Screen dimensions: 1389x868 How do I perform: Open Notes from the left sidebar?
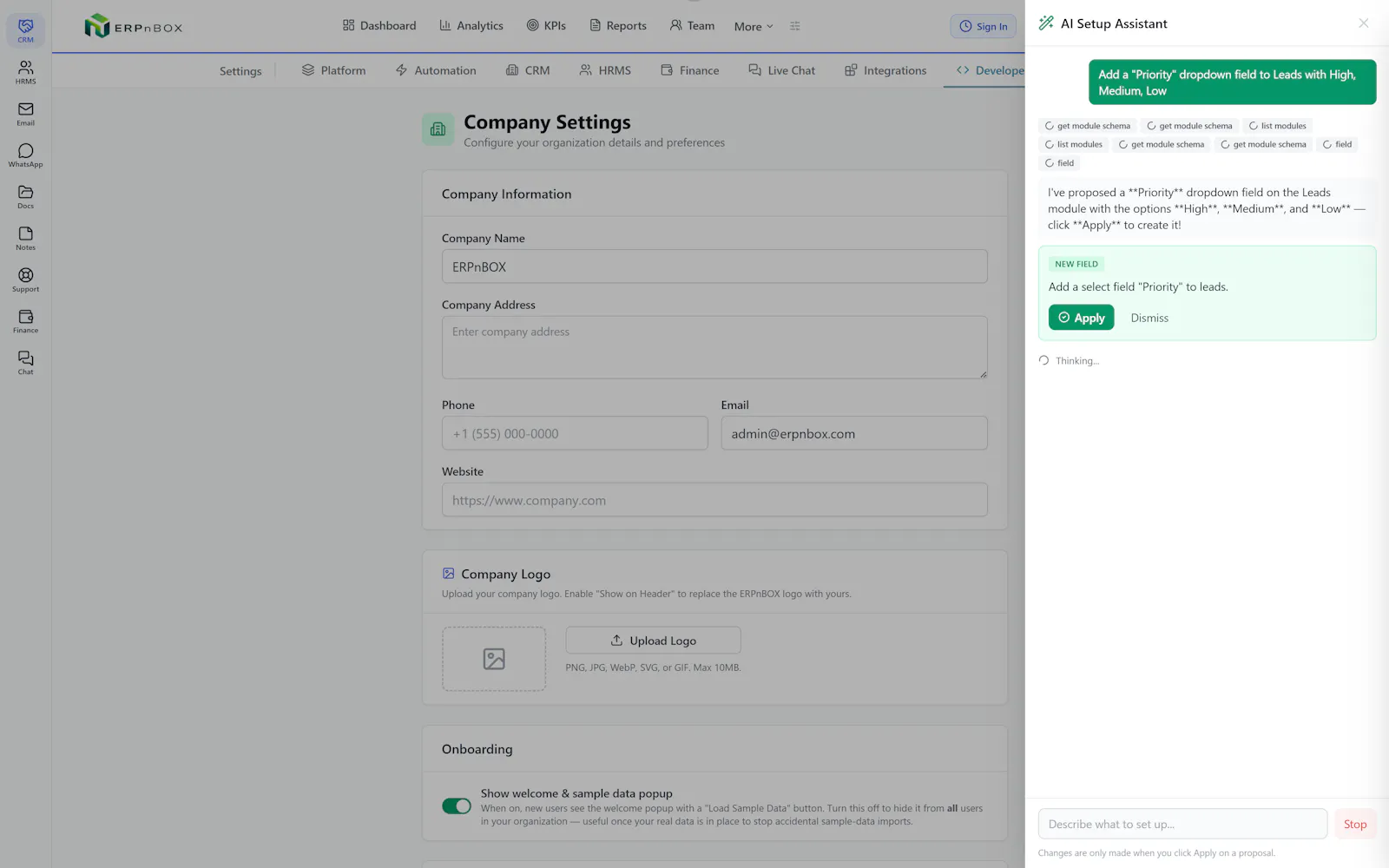pyautogui.click(x=25, y=239)
